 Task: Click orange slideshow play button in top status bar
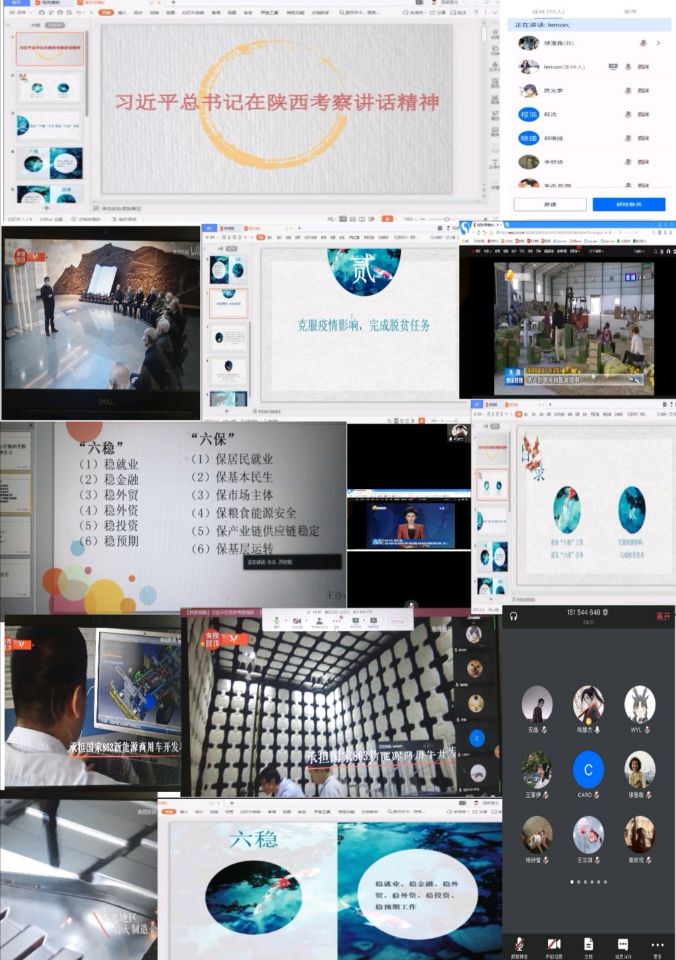(x=387, y=219)
